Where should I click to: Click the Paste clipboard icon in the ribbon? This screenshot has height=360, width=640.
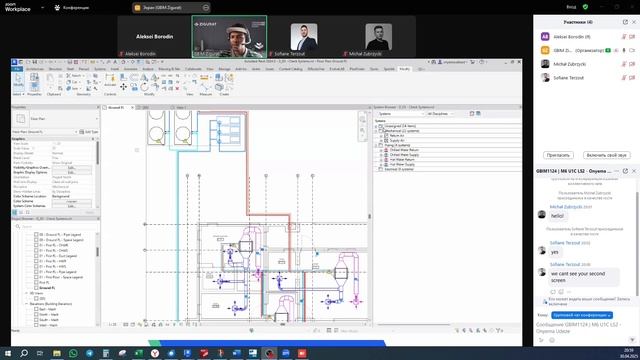pos(50,78)
